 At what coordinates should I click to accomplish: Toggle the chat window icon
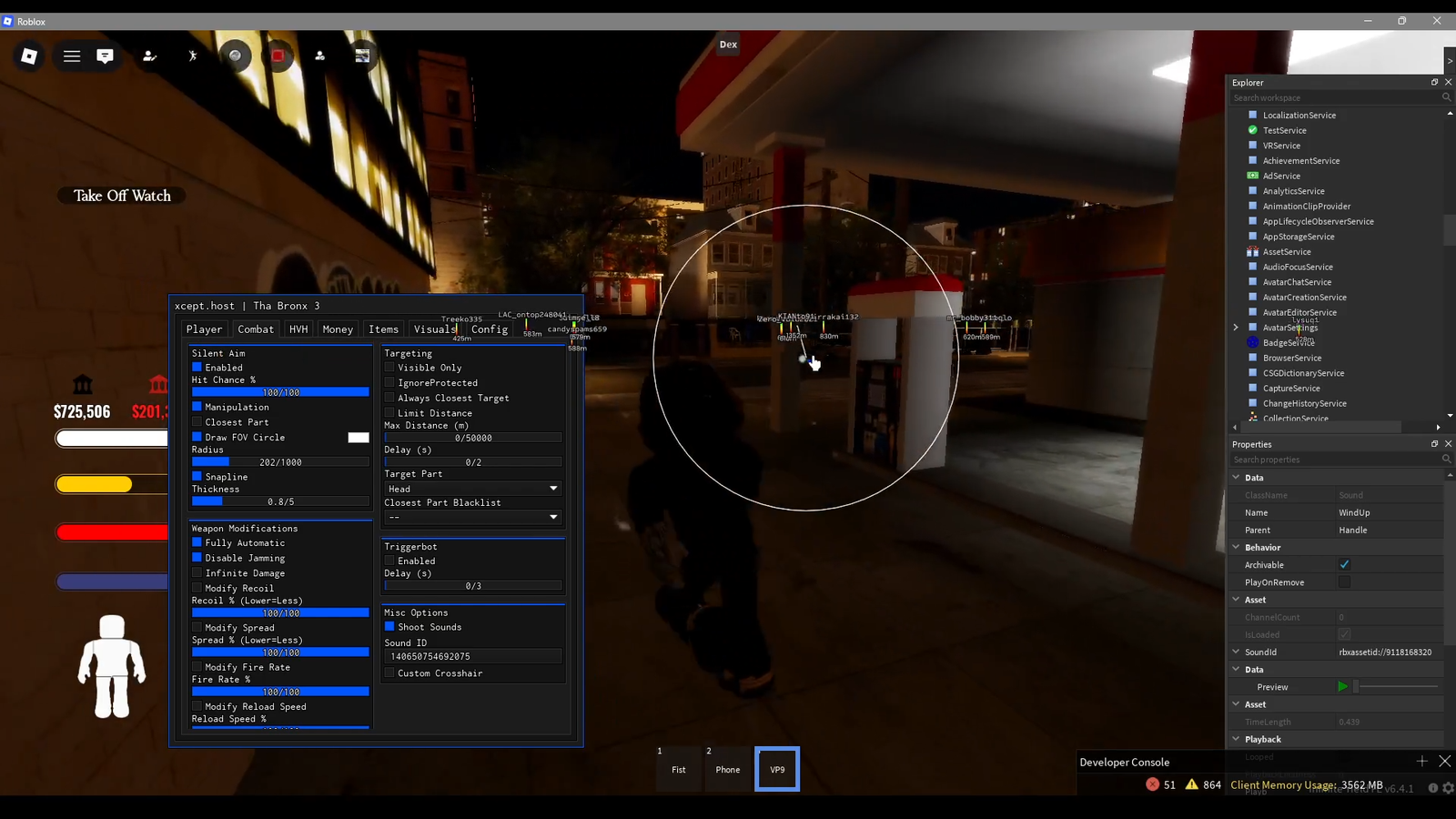tap(106, 56)
